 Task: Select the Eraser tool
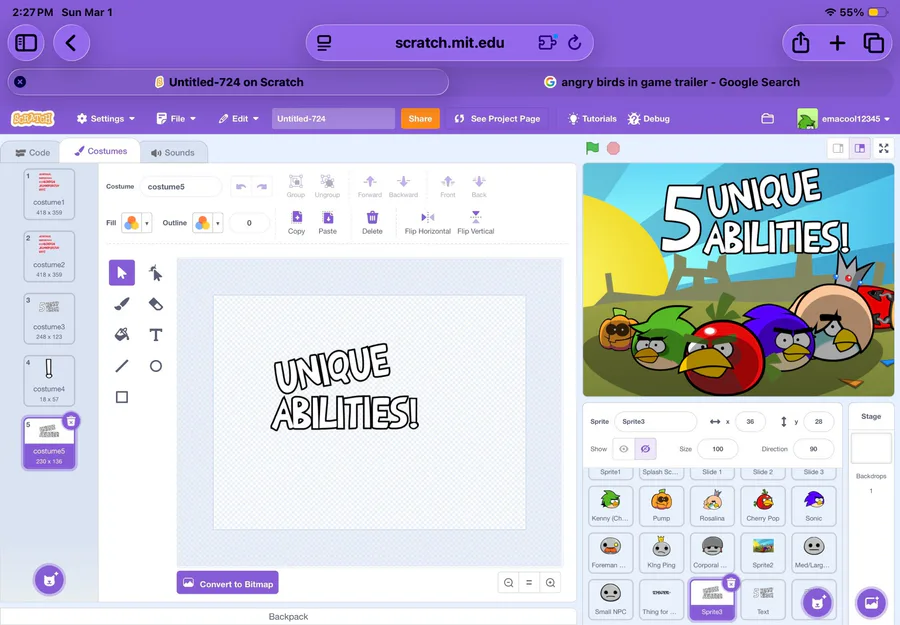(x=156, y=304)
